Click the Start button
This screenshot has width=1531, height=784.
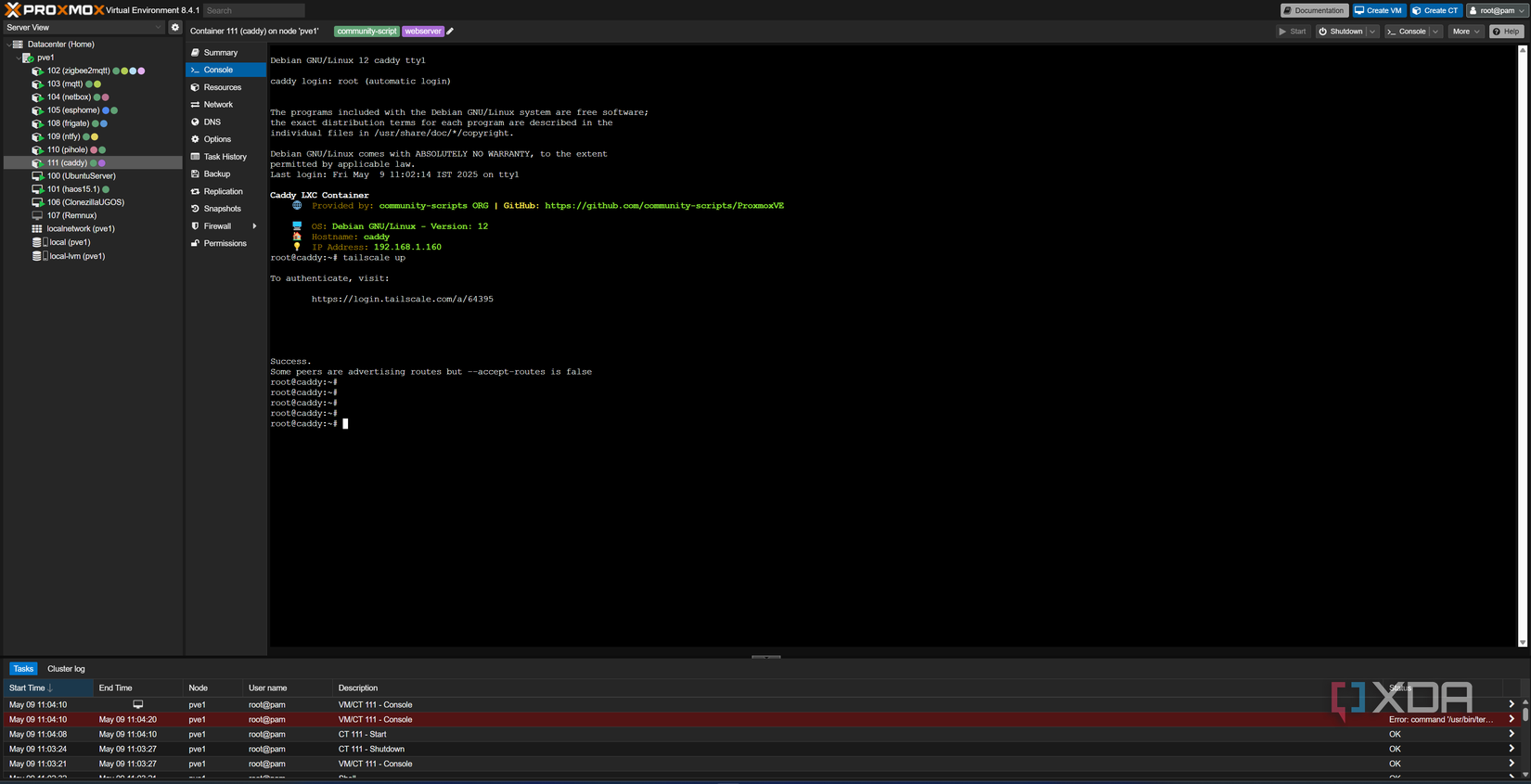tap(1293, 32)
